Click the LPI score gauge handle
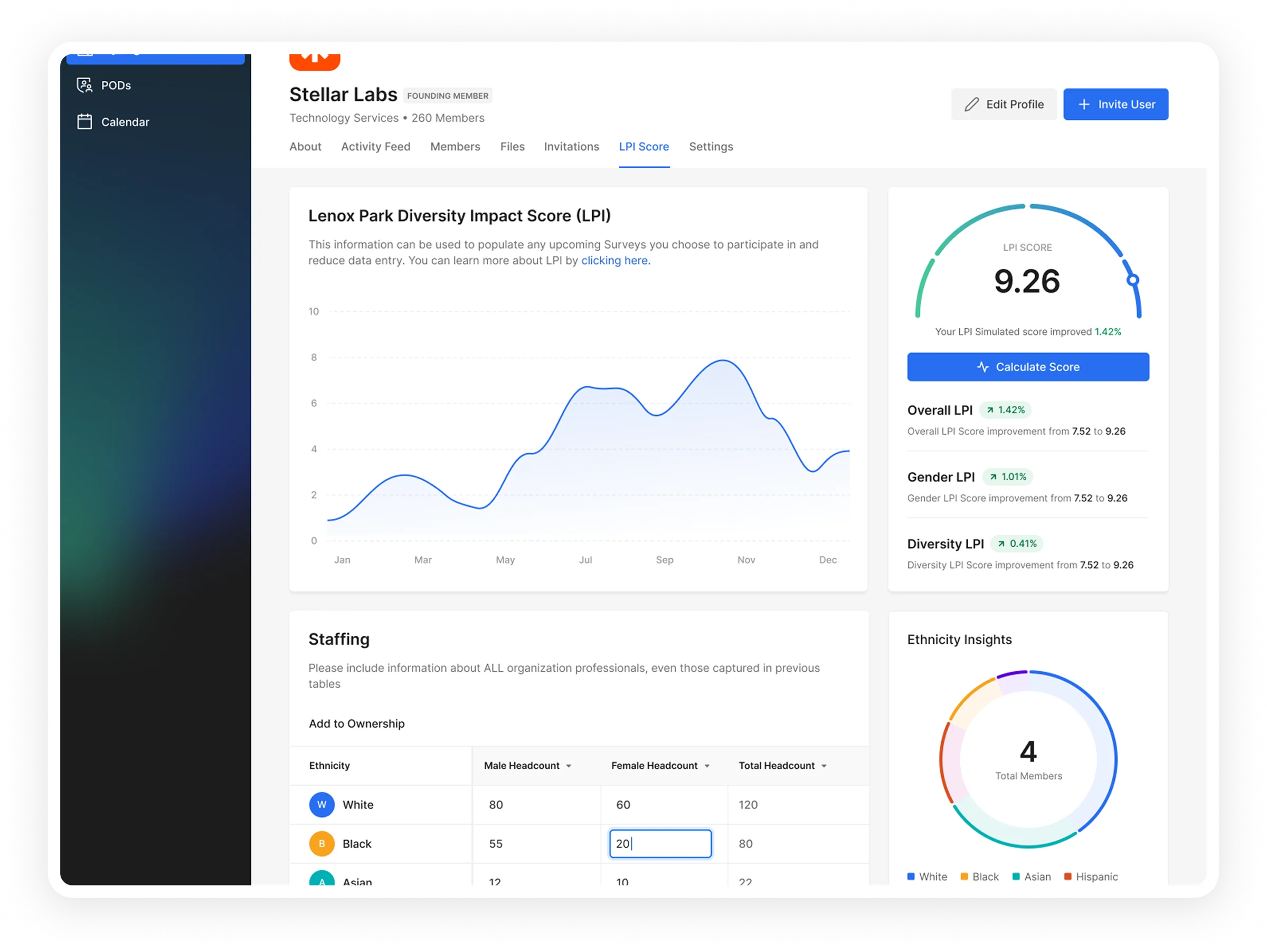 (1132, 280)
